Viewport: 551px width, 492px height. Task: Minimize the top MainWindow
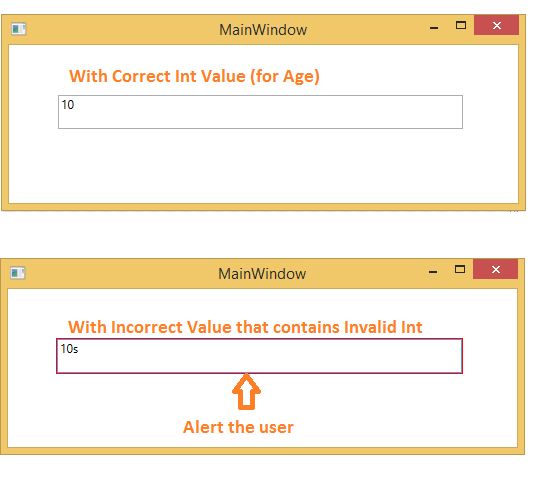(434, 27)
